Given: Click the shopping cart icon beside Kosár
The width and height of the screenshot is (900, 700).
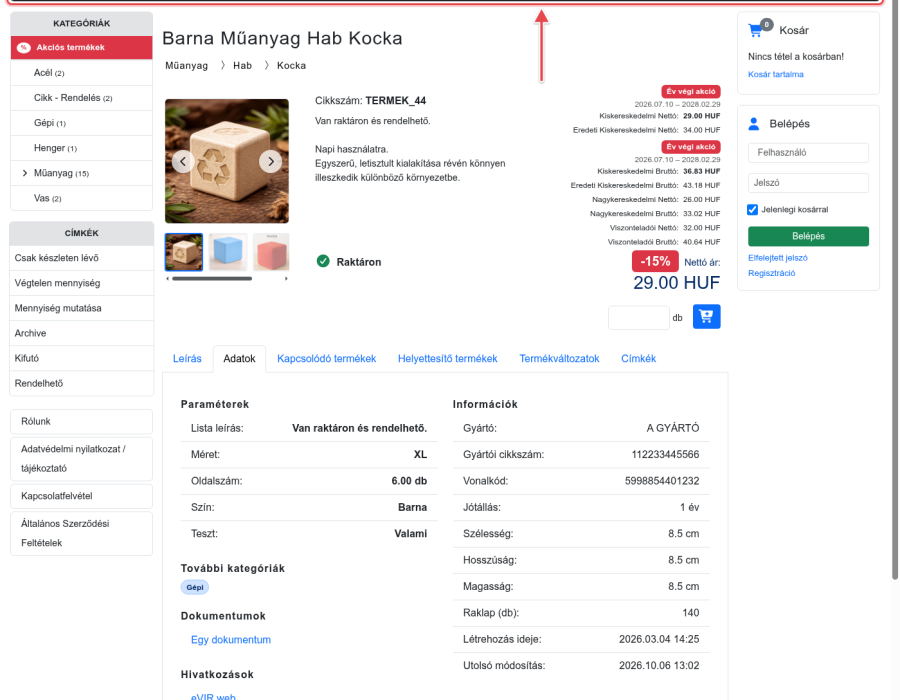Looking at the screenshot, I should [756, 30].
